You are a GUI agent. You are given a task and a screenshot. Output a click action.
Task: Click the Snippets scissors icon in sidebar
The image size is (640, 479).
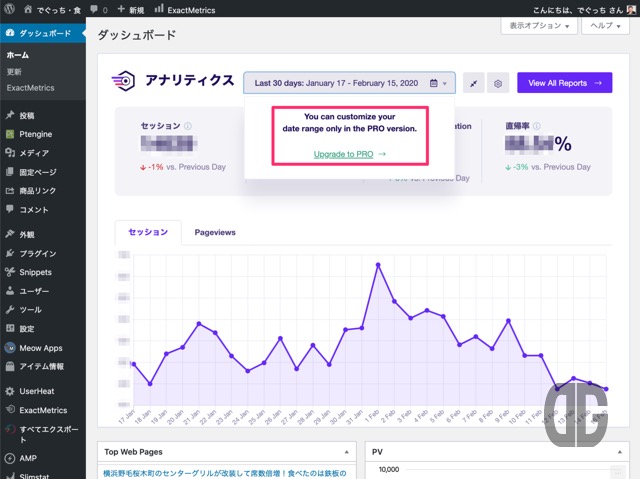[10, 272]
